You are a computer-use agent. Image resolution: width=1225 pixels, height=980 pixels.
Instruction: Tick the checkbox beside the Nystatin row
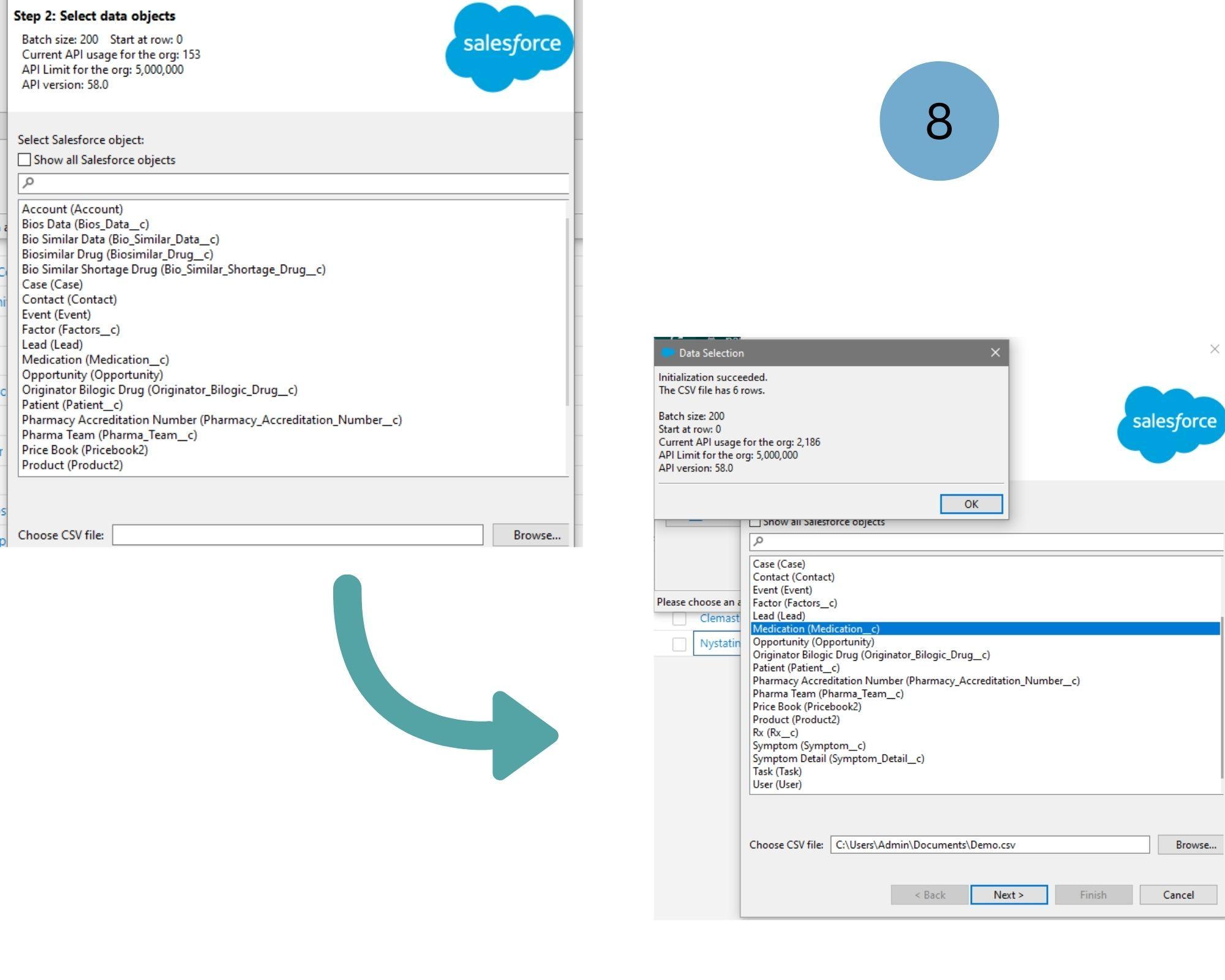[x=679, y=644]
